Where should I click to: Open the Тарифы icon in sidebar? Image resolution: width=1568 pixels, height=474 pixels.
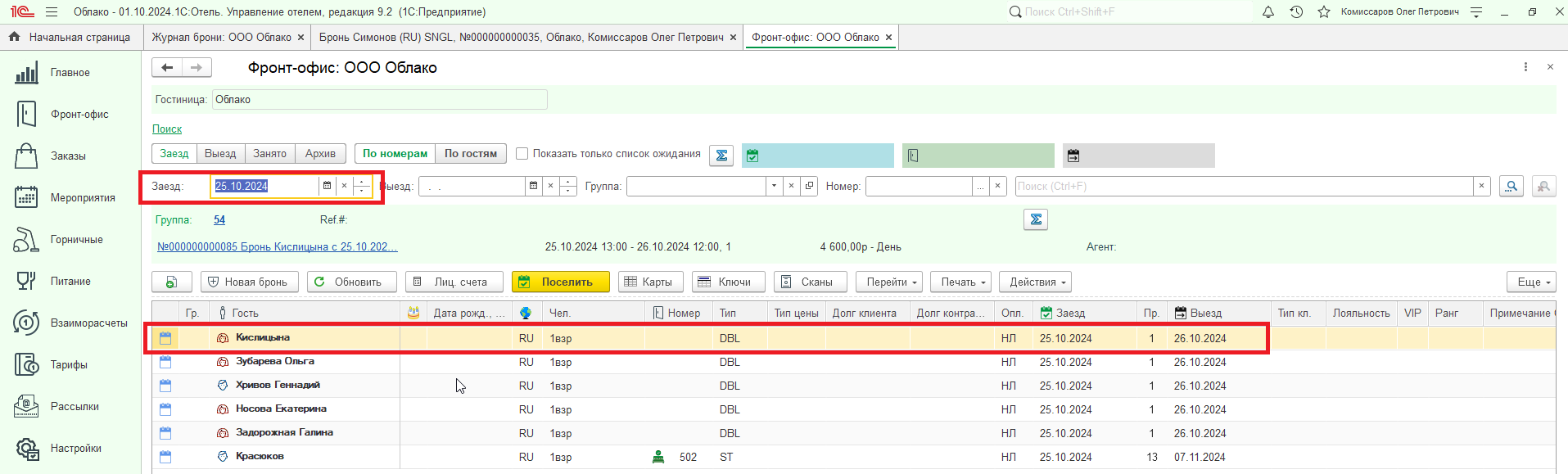pyautogui.click(x=26, y=364)
